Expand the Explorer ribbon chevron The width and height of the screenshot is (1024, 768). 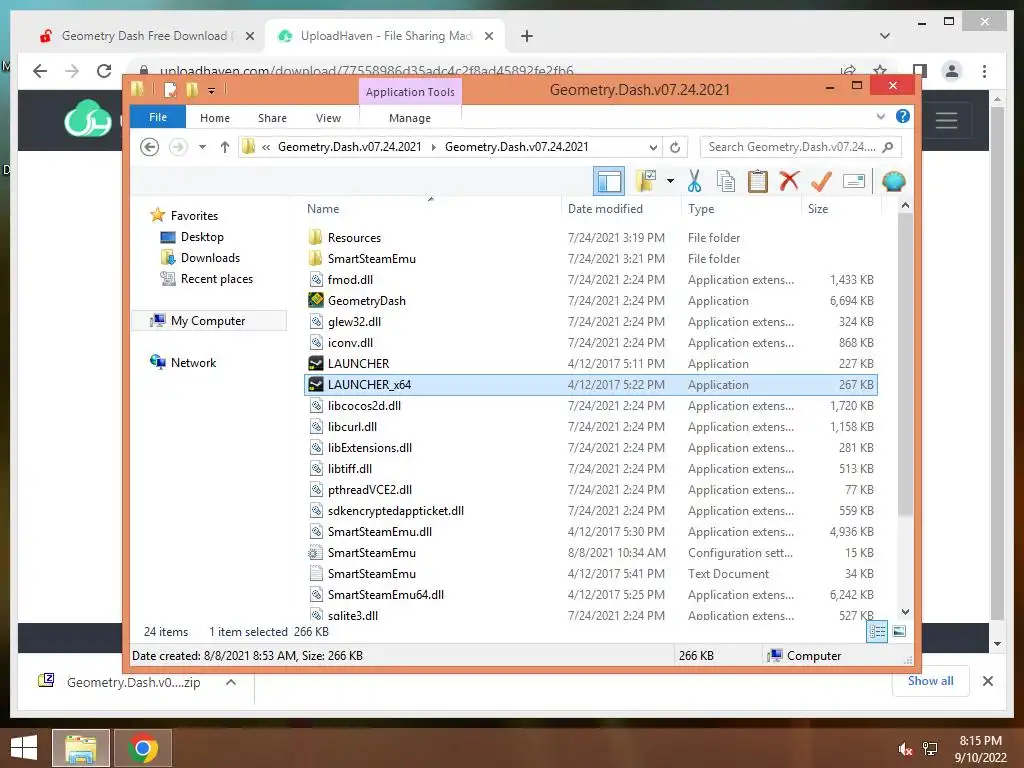click(x=880, y=116)
